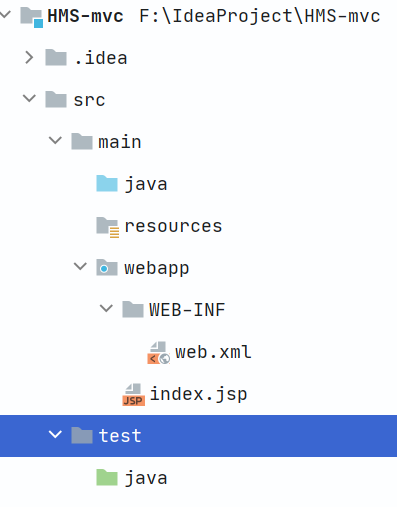Click the HMS-mvc project module icon
This screenshot has height=507, width=397.
pos(32,17)
